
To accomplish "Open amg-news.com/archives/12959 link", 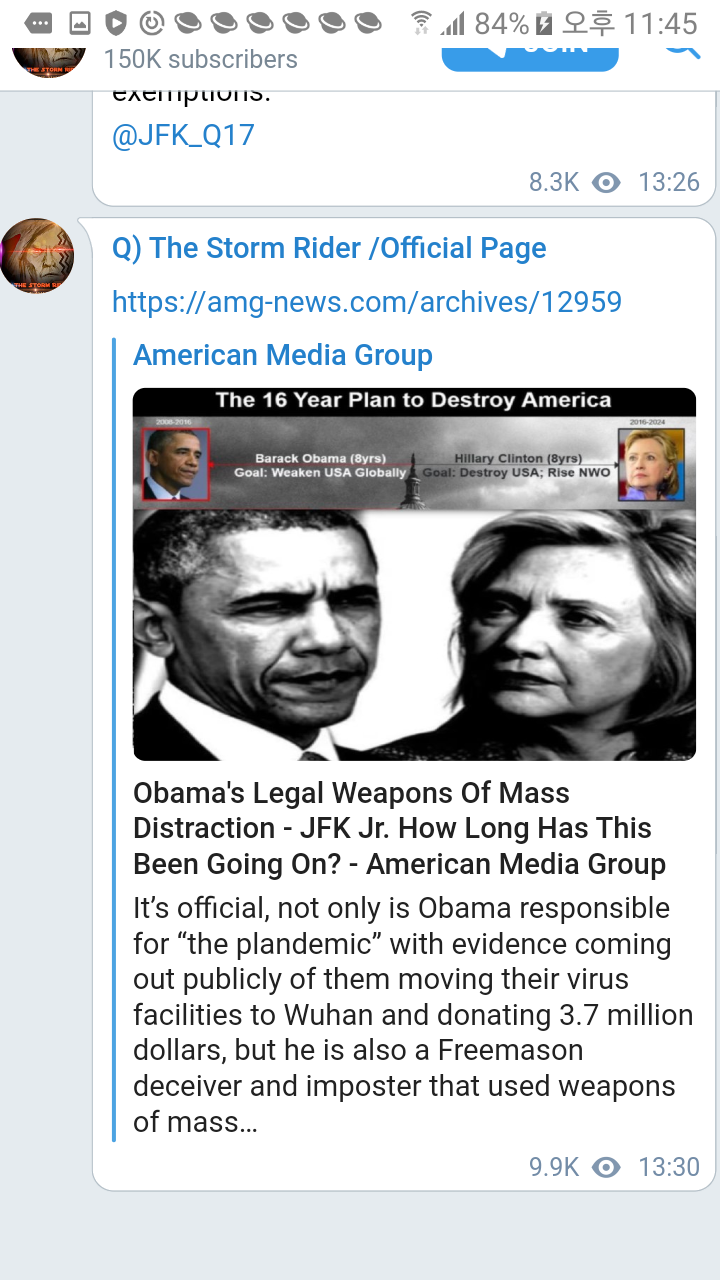I will coord(367,301).
